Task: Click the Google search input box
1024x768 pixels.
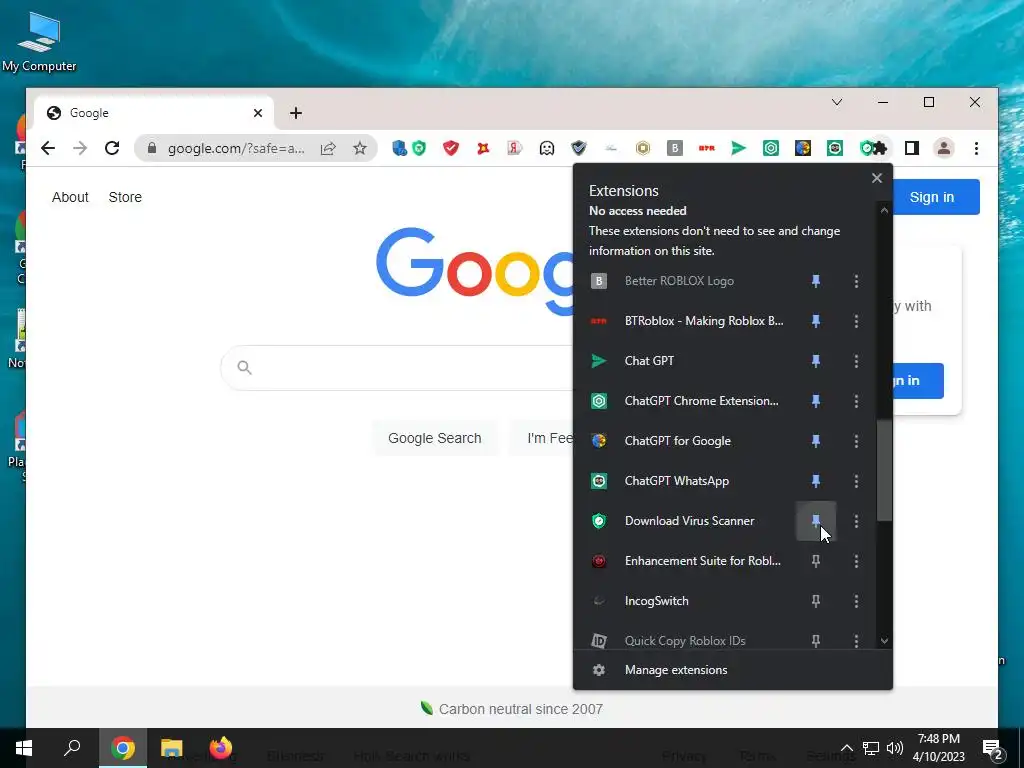Action: 398,368
